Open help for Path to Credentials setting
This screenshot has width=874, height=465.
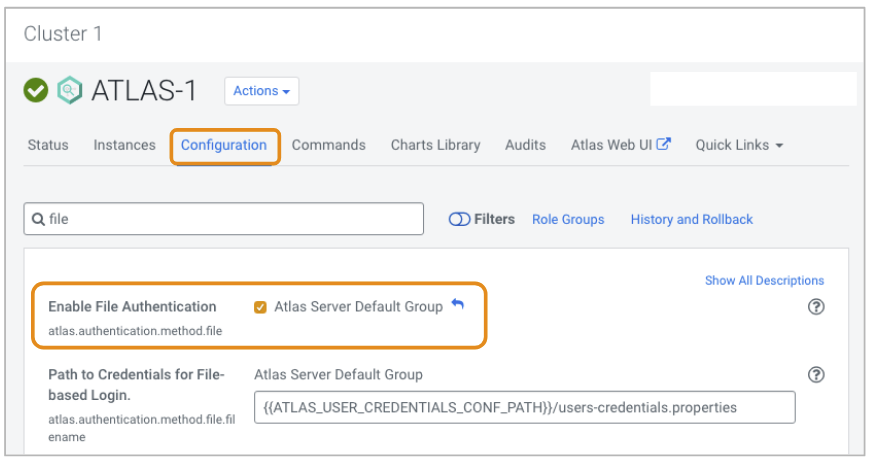pyautogui.click(x=816, y=375)
